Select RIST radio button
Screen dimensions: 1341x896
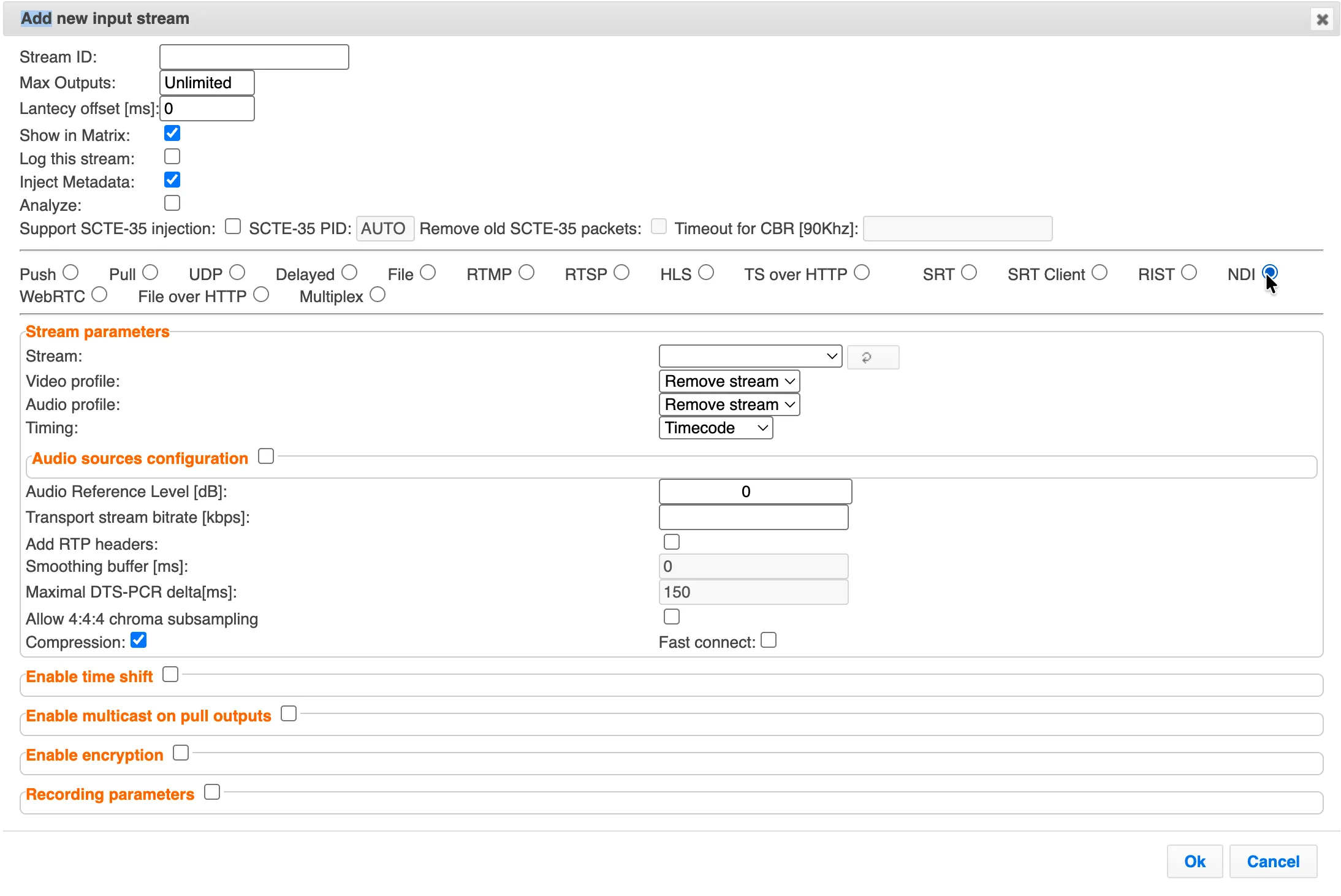click(1189, 272)
